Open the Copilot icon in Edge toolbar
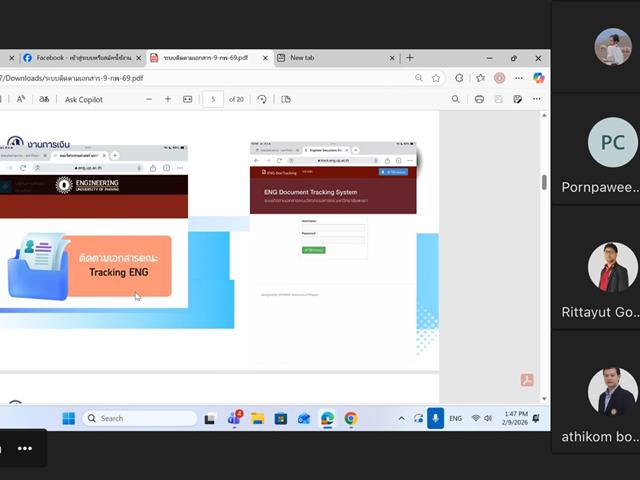 (538, 77)
